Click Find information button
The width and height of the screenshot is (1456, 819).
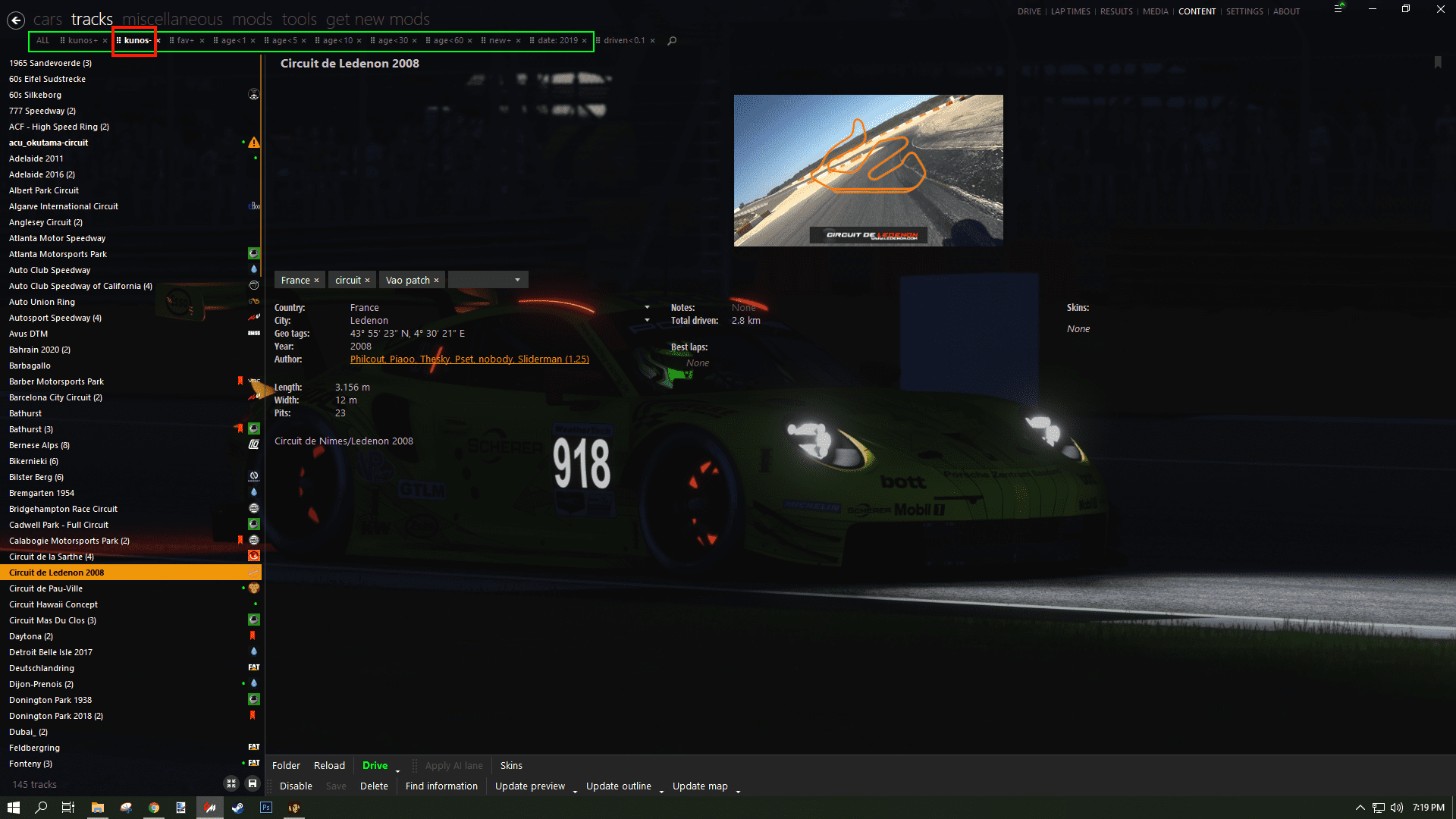pos(441,786)
